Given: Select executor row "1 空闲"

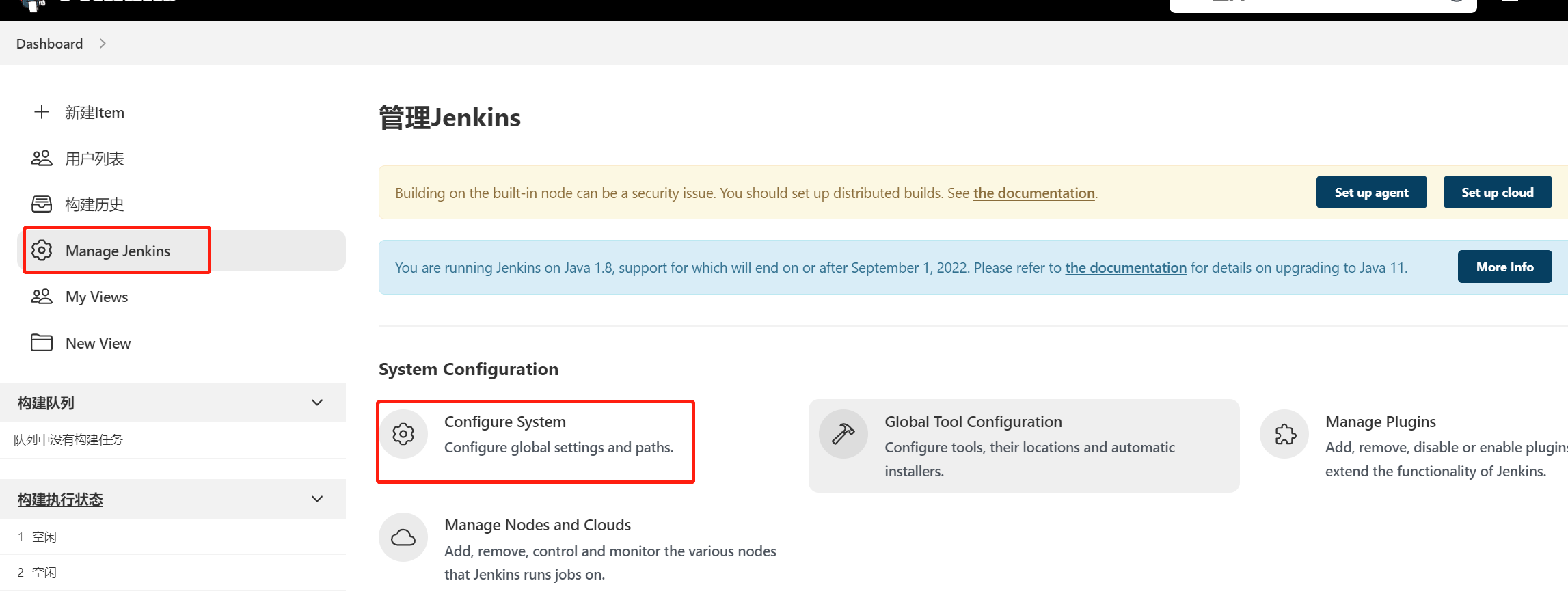Looking at the screenshot, I should coord(173,537).
